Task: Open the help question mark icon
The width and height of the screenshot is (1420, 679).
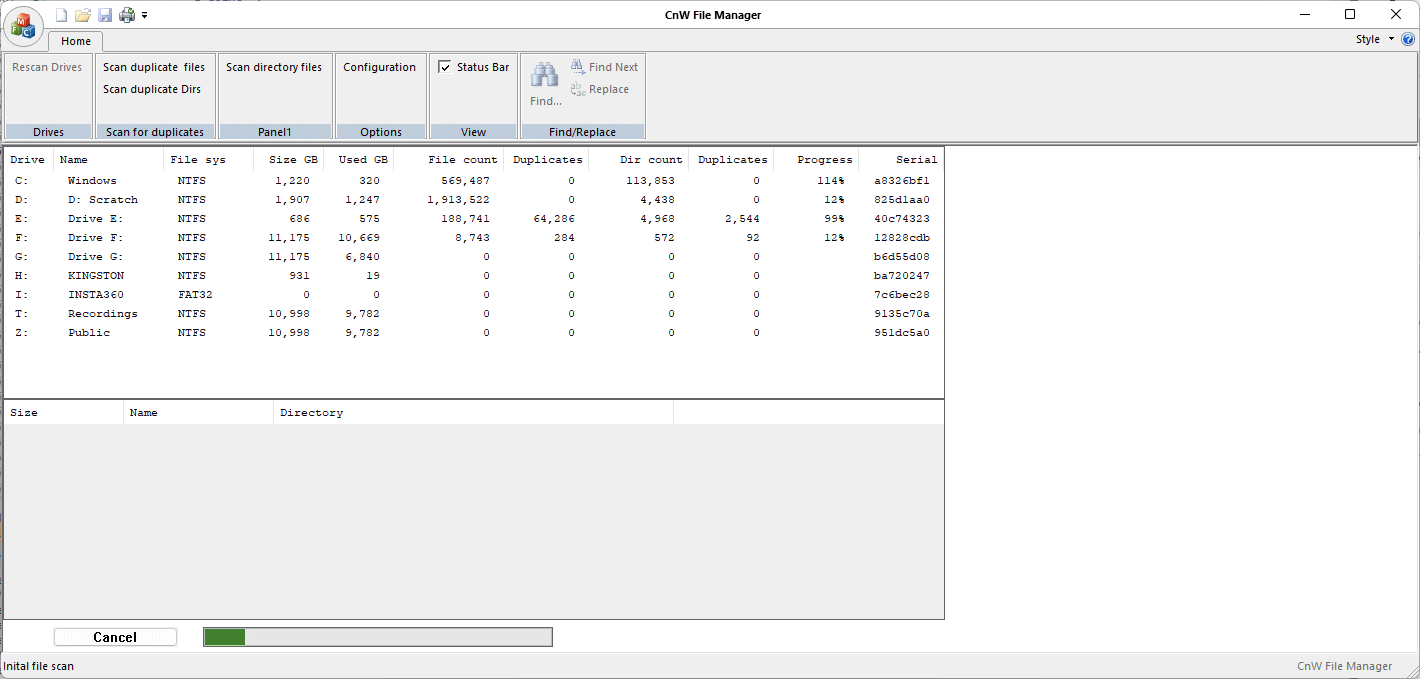Action: [1408, 40]
